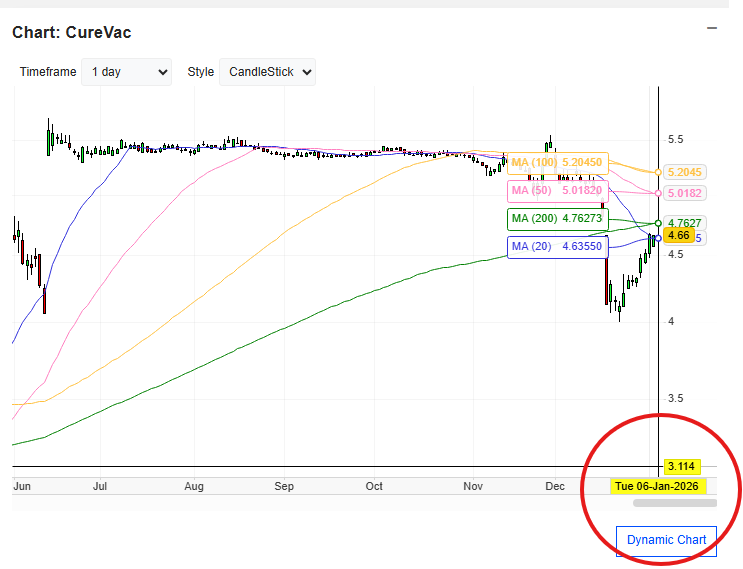743x569 pixels.
Task: Collapse the CureVac chart panel with minus icon
Action: (711, 28)
